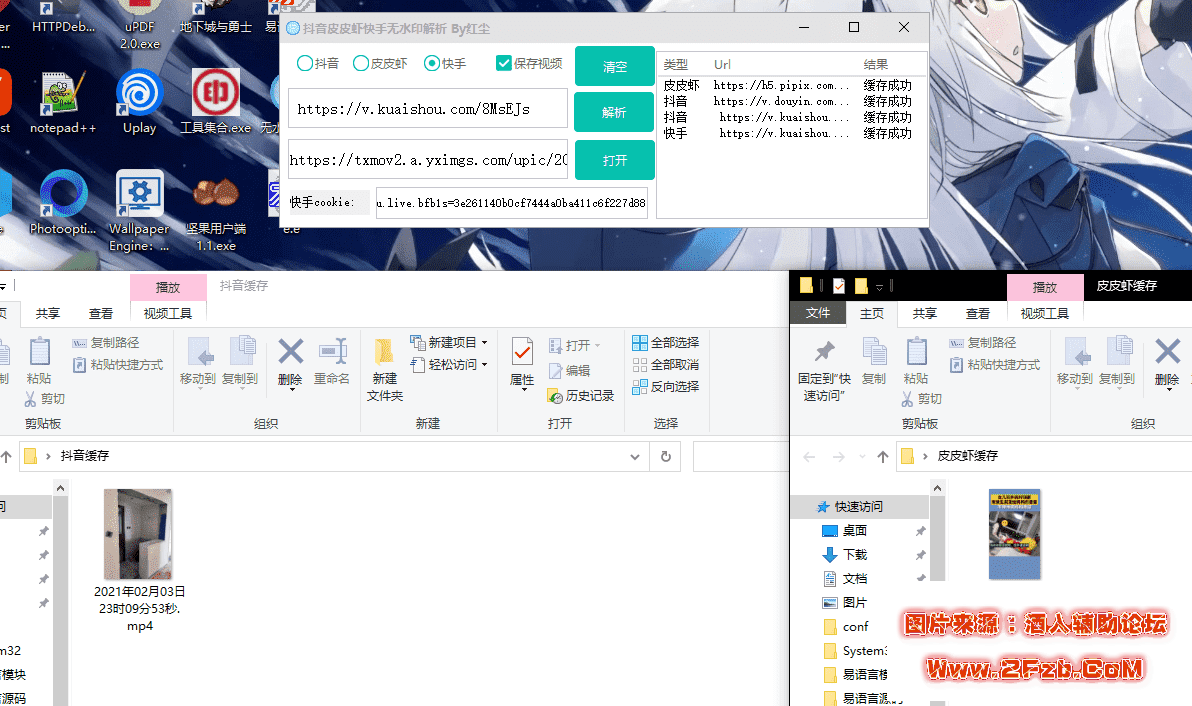The height and width of the screenshot is (706, 1192).
Task: Expand recent locations dropdown in 皮皮虾缓存
Action: tap(862, 457)
